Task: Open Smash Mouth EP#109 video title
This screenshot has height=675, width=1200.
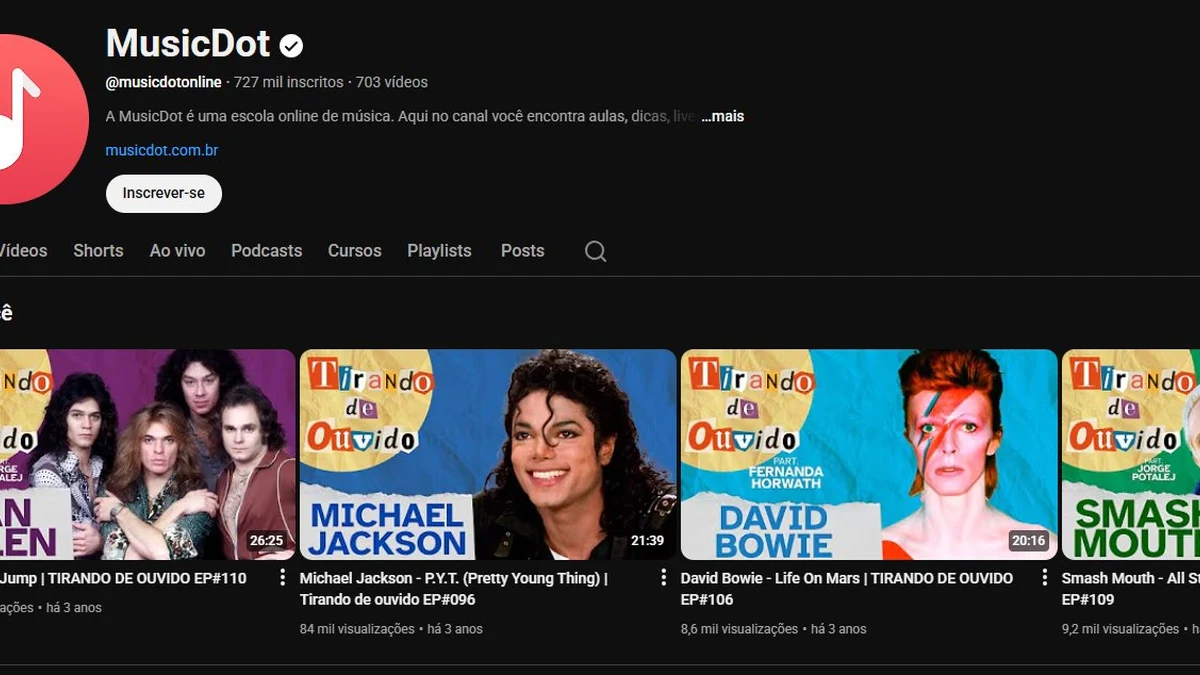Action: (1130, 589)
